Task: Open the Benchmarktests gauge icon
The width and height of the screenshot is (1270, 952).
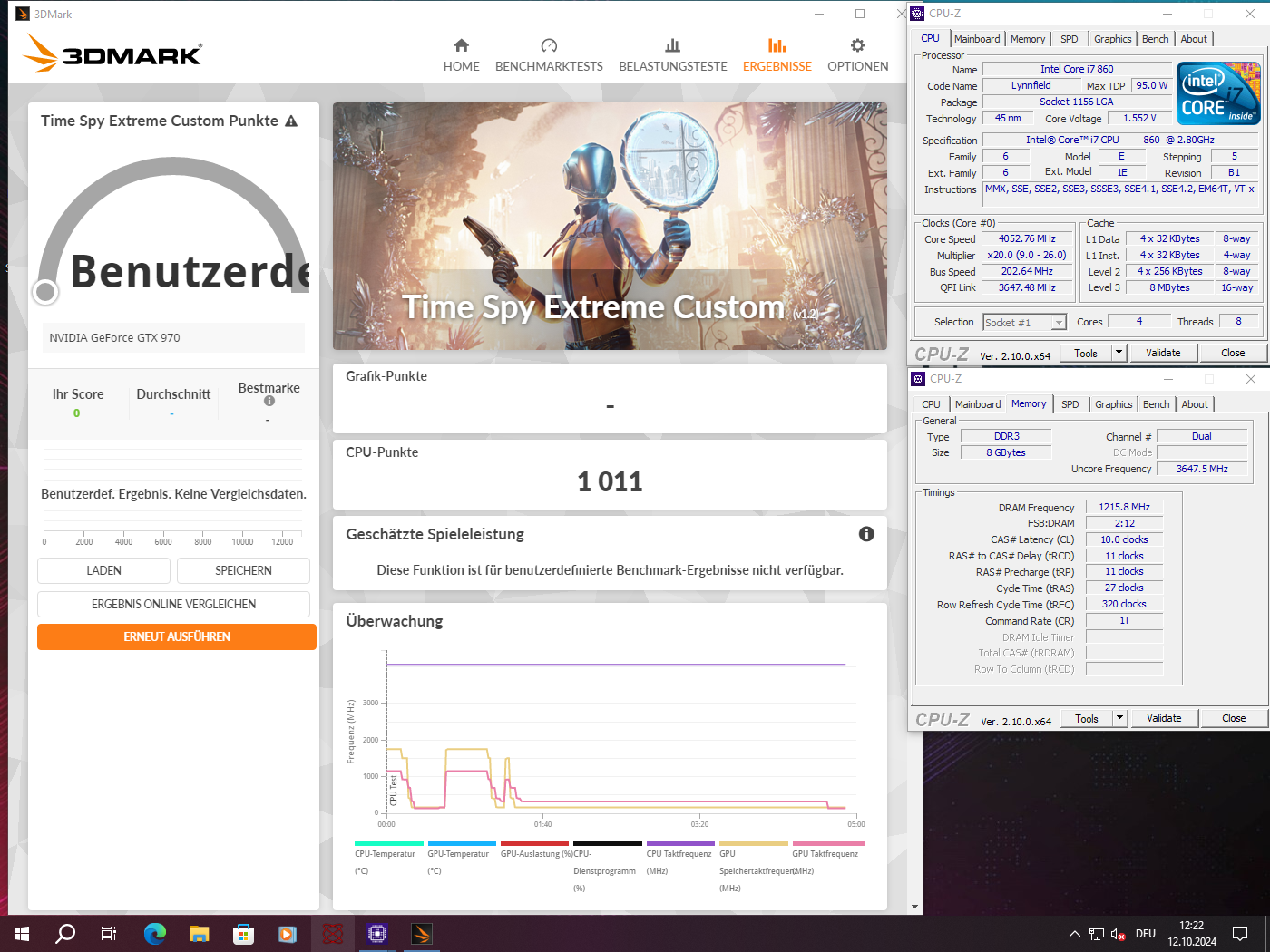Action: [549, 45]
